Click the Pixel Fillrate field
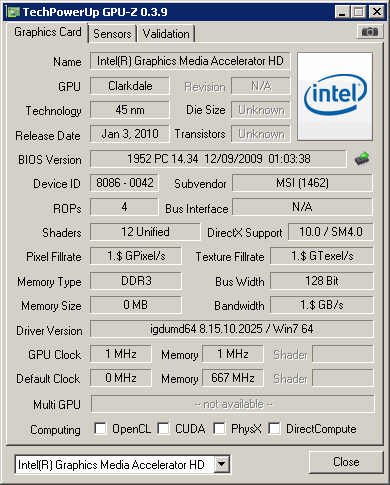Viewport: 390px width, 485px height. tap(136, 256)
